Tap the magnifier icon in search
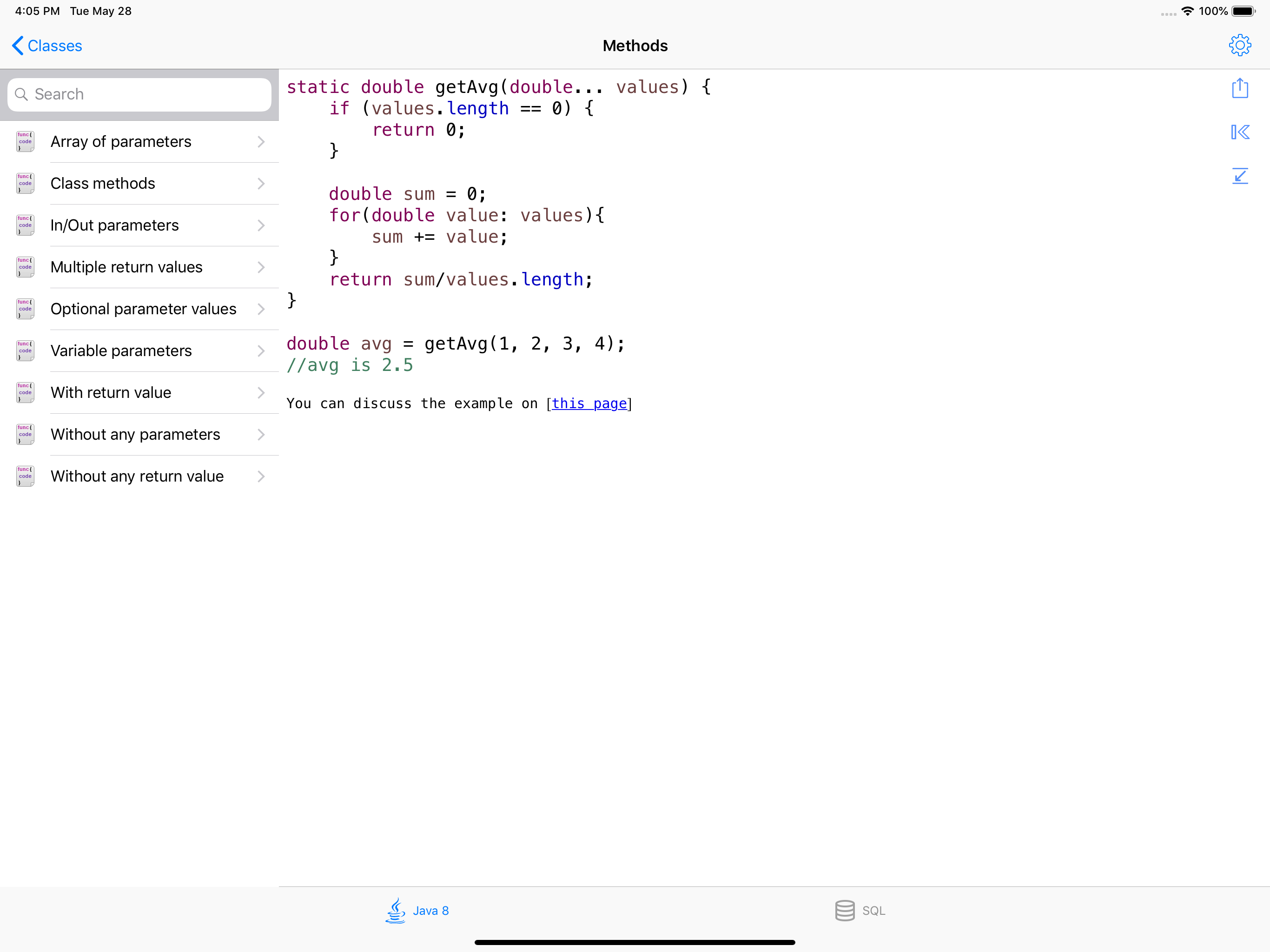1270x952 pixels. coord(21,94)
